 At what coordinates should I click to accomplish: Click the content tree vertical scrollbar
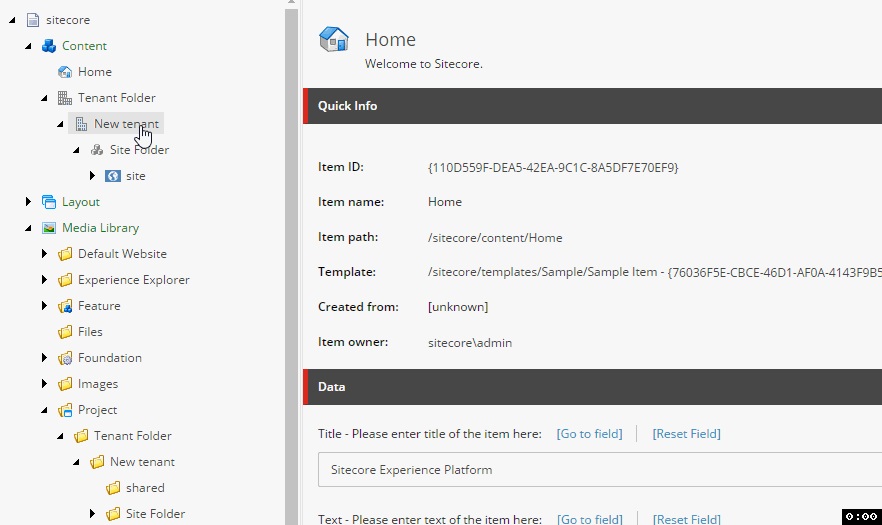click(x=291, y=262)
